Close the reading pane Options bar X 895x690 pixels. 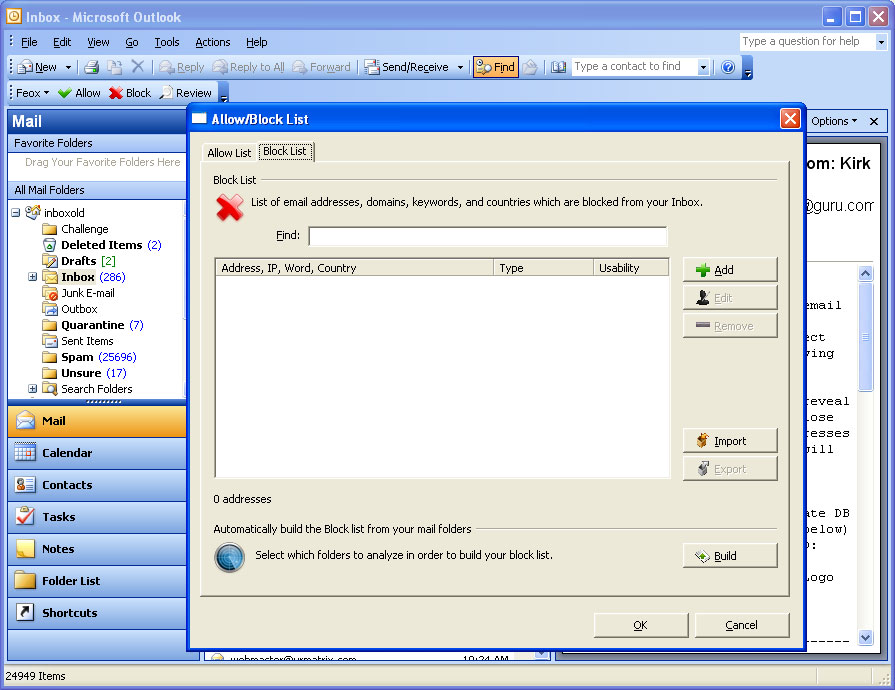[874, 121]
